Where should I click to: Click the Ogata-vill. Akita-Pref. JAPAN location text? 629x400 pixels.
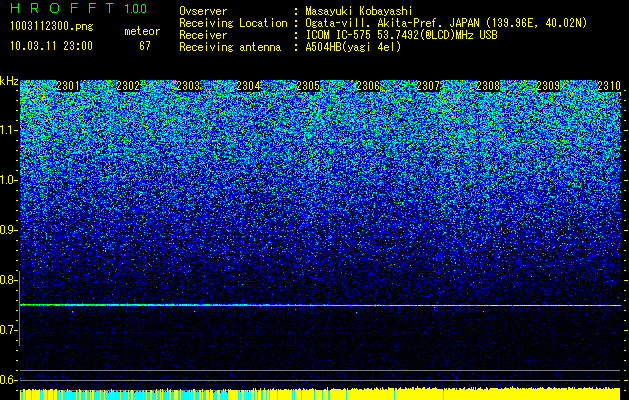[x=446, y=23]
